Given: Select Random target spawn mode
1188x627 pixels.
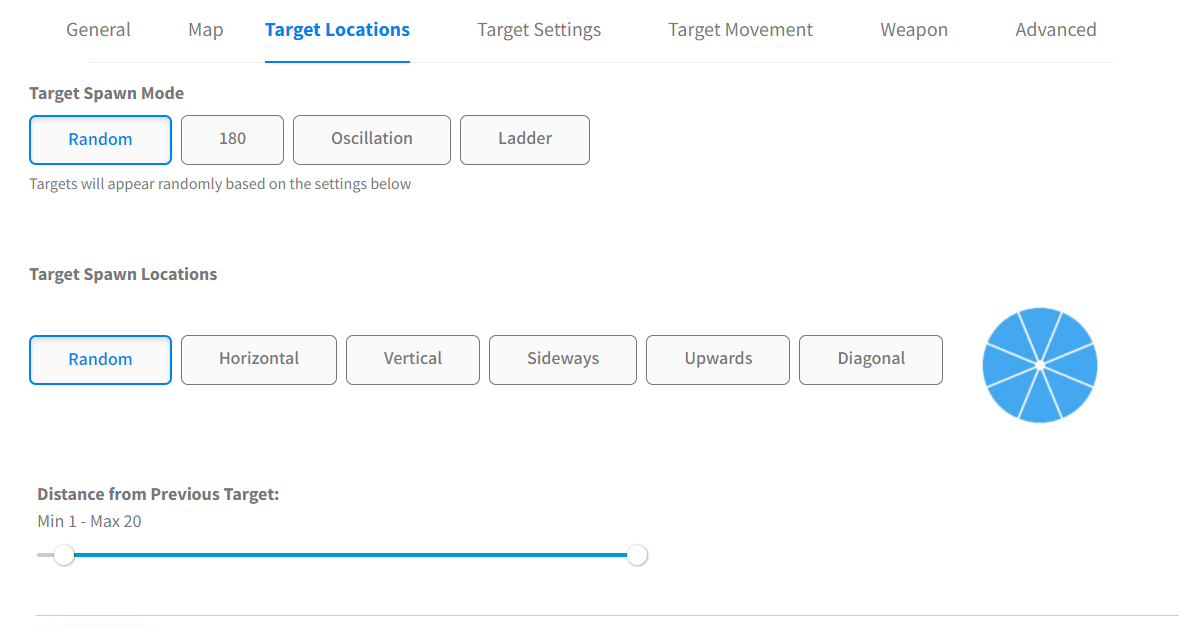Looking at the screenshot, I should [100, 140].
